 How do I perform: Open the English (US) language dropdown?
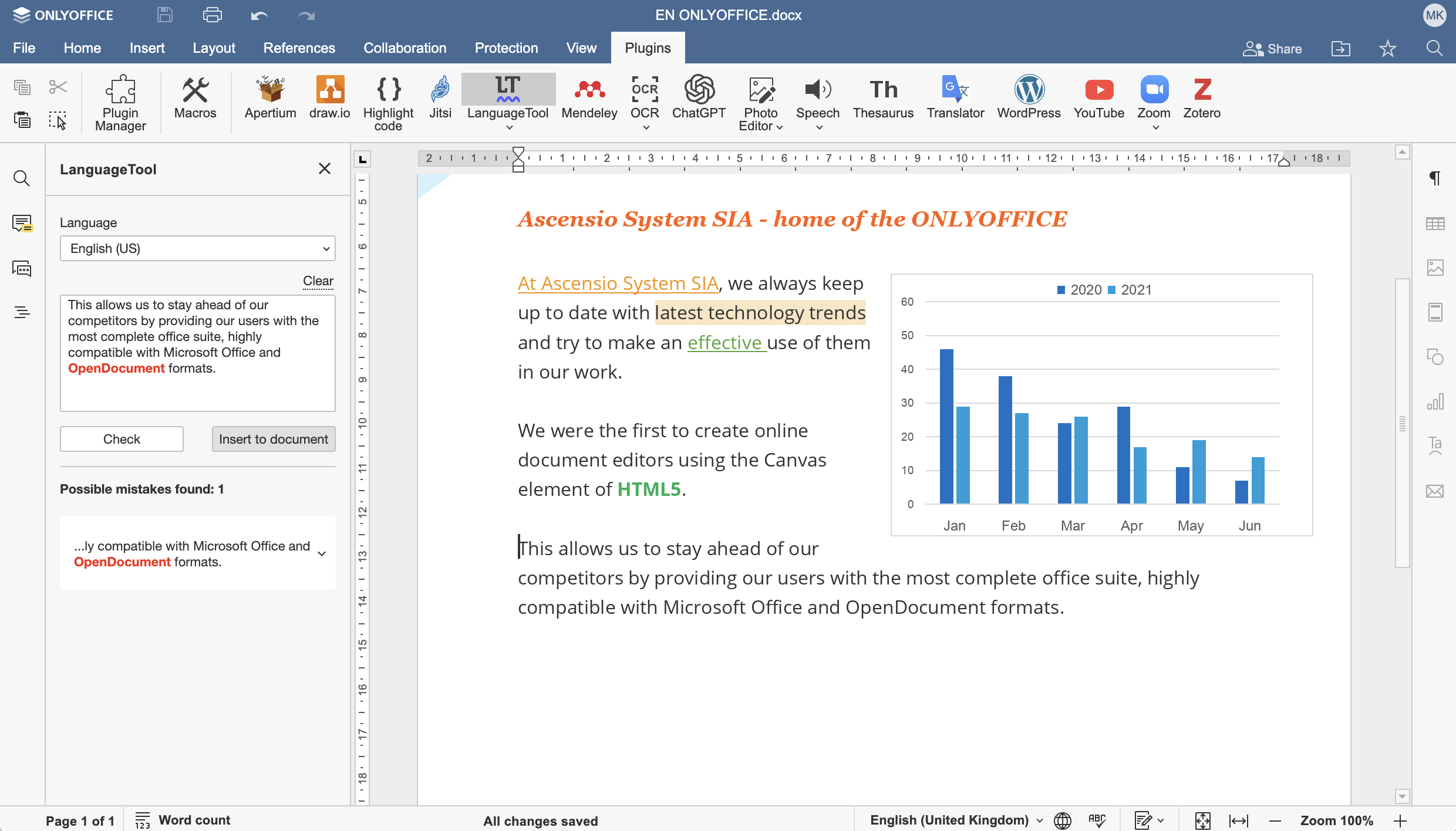coord(197,248)
